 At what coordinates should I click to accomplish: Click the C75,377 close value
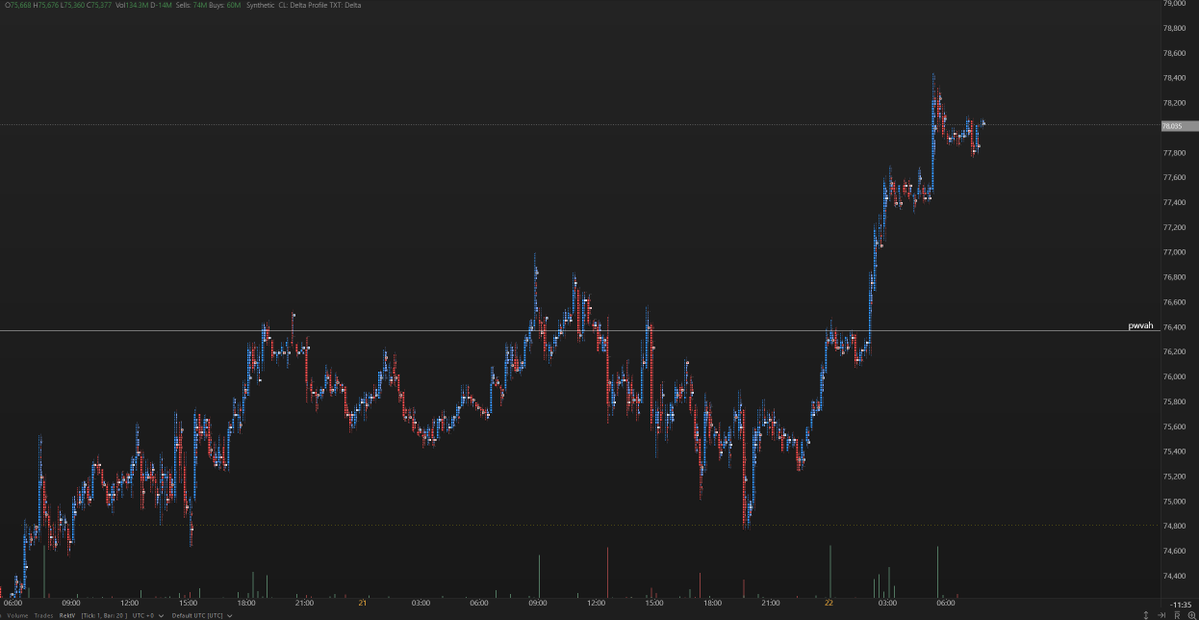point(99,5)
